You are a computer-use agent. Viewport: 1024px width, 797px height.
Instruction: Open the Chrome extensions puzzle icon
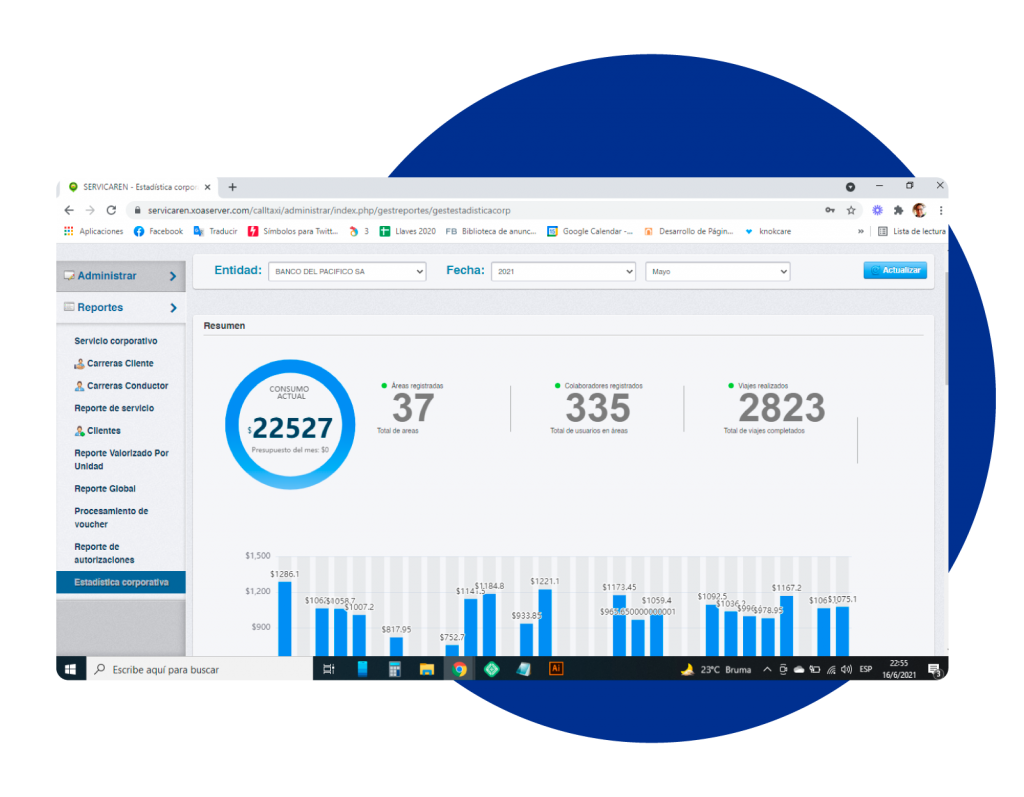(898, 211)
